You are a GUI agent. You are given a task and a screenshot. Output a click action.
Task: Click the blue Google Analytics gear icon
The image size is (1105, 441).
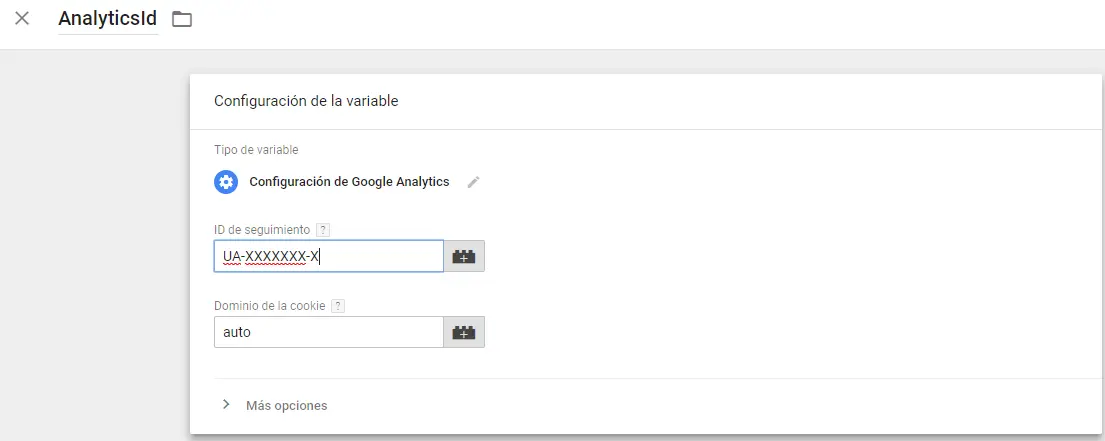pos(226,182)
